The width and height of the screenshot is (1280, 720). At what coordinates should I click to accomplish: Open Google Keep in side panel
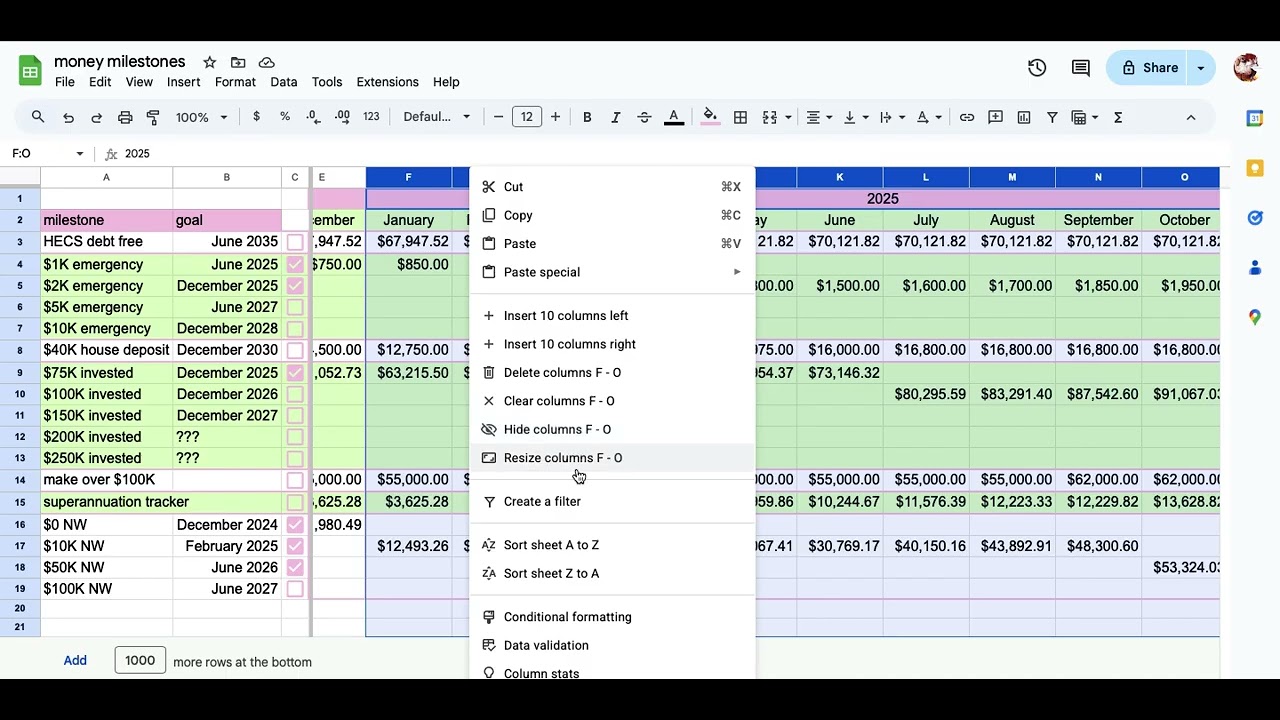click(1255, 168)
